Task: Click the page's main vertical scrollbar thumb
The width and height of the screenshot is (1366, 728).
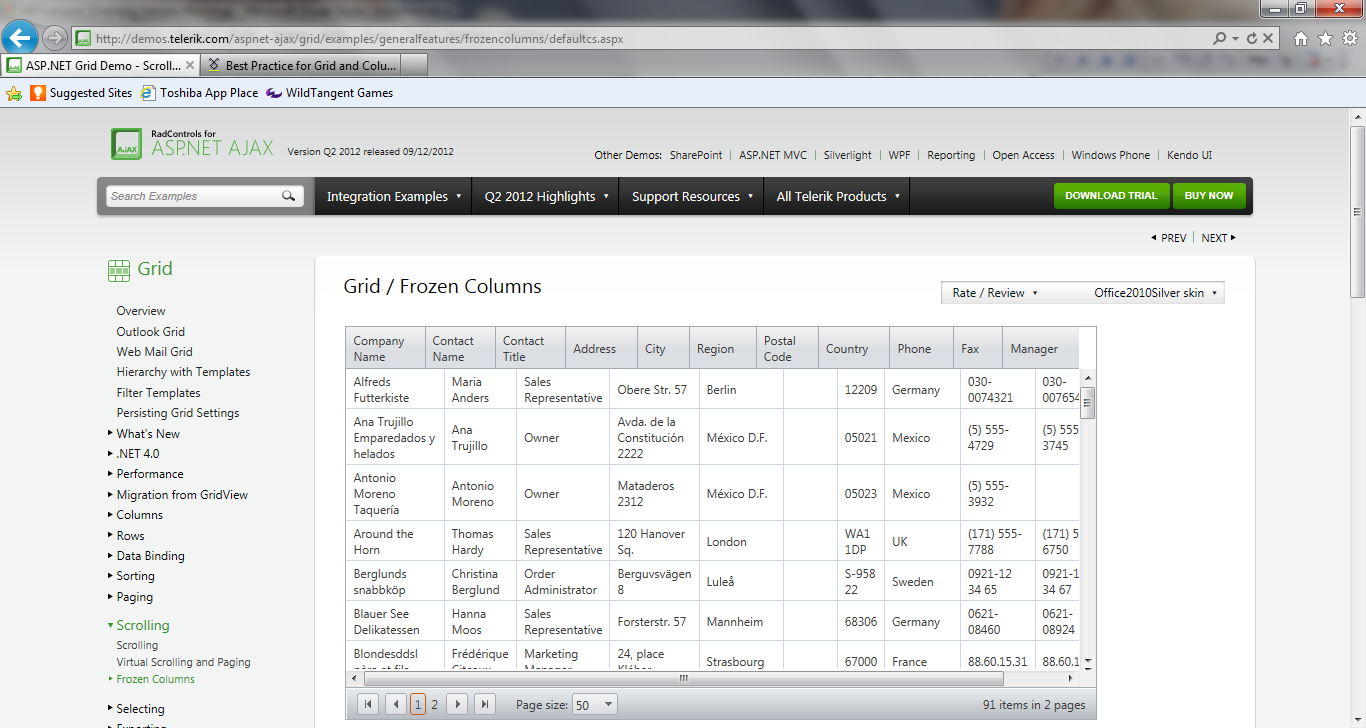Action: pyautogui.click(x=1357, y=212)
